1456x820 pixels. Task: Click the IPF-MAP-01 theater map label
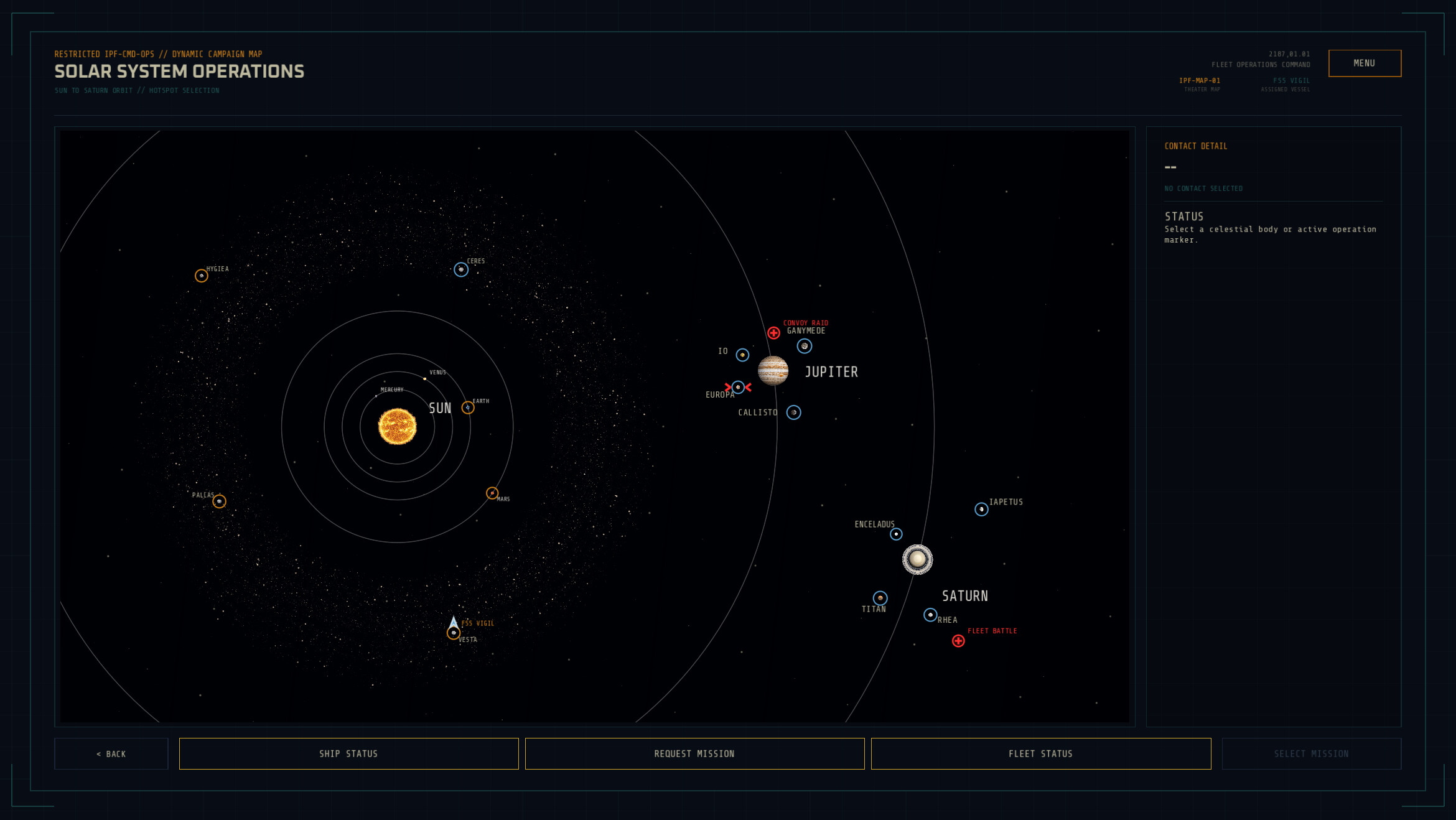point(1200,81)
